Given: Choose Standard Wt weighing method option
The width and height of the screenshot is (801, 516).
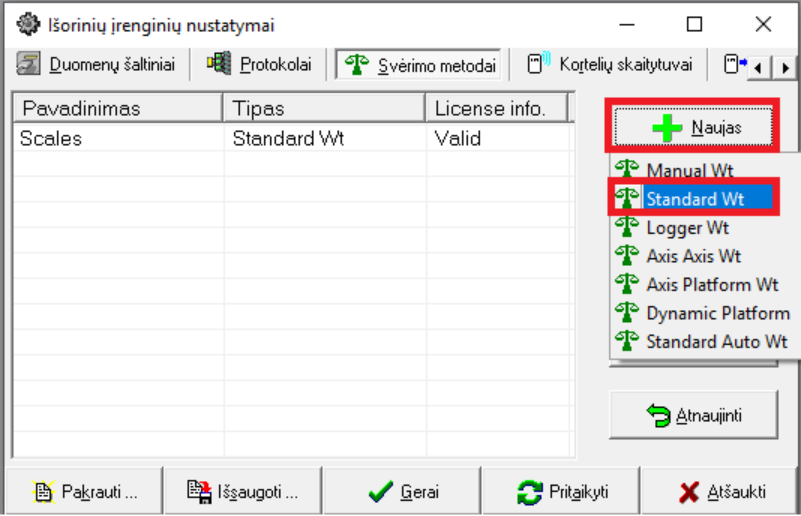Looking at the screenshot, I should (694, 199).
